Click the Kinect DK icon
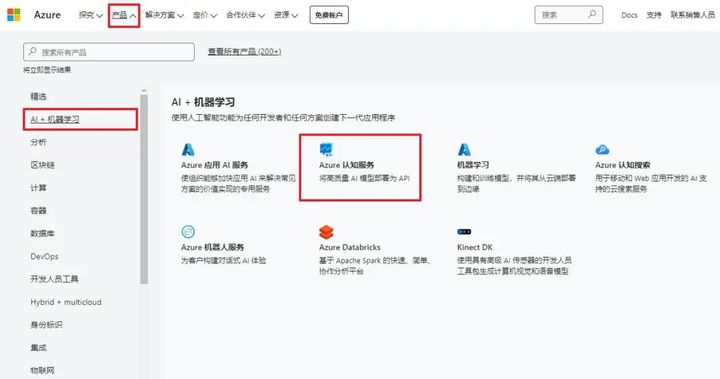The width and height of the screenshot is (720, 379). click(x=464, y=232)
